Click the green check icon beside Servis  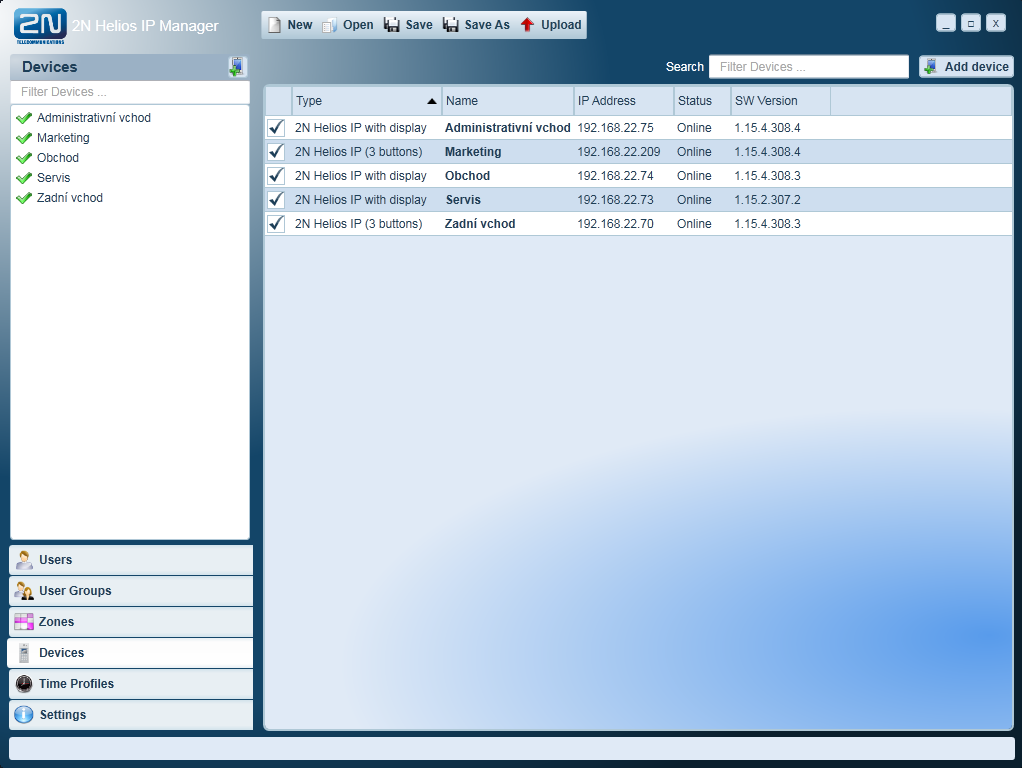[24, 178]
